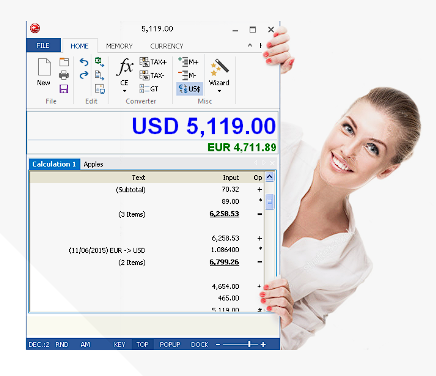Select the 4,654.00 input cell

225,286
